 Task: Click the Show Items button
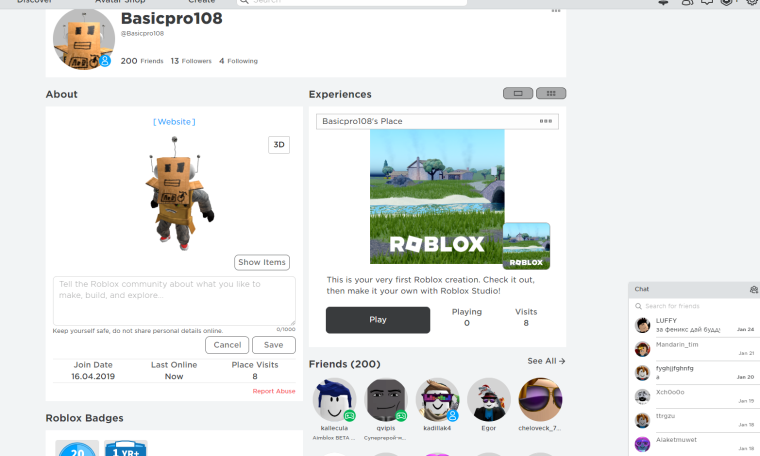262,262
